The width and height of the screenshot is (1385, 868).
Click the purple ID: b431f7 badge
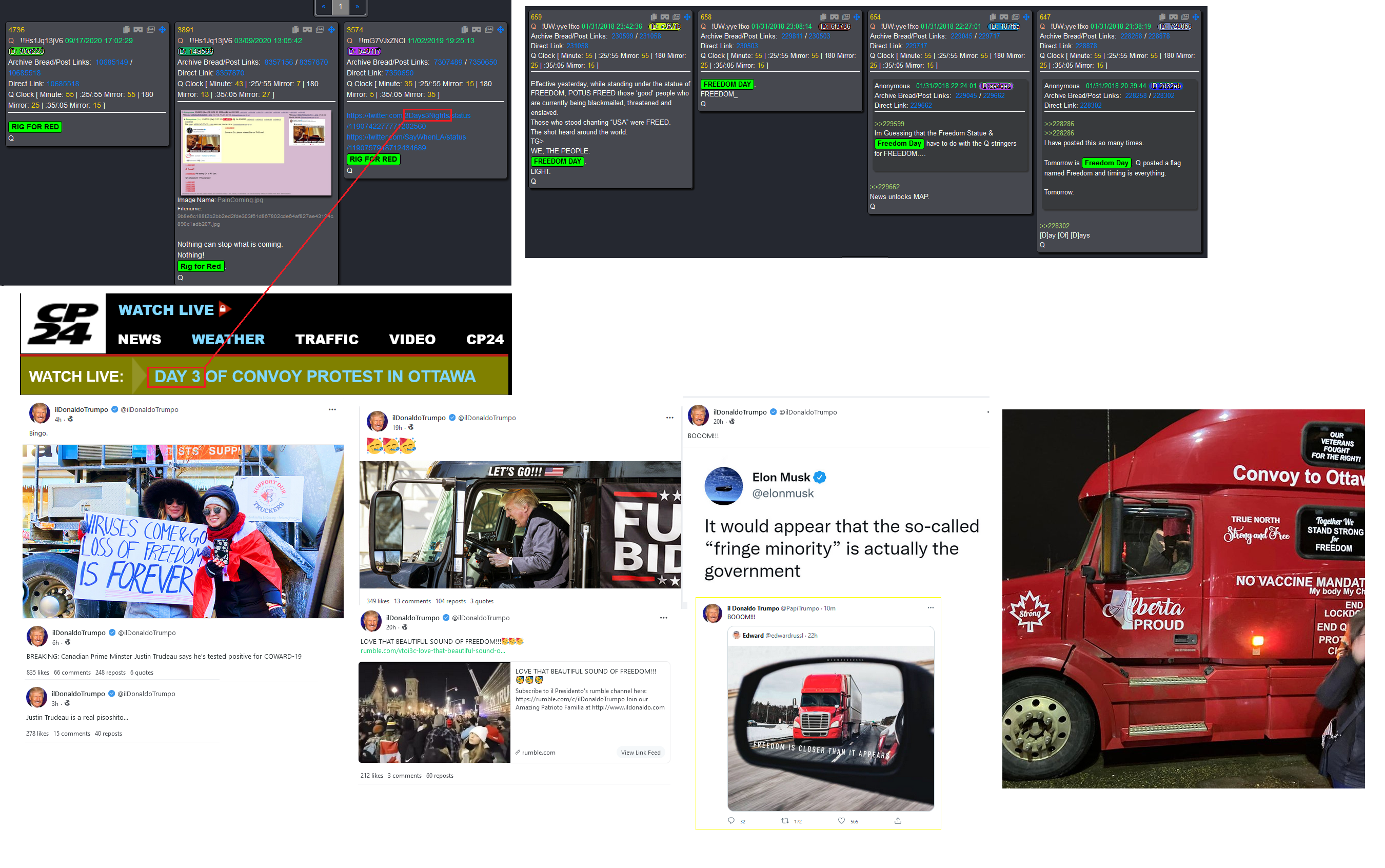[x=364, y=52]
